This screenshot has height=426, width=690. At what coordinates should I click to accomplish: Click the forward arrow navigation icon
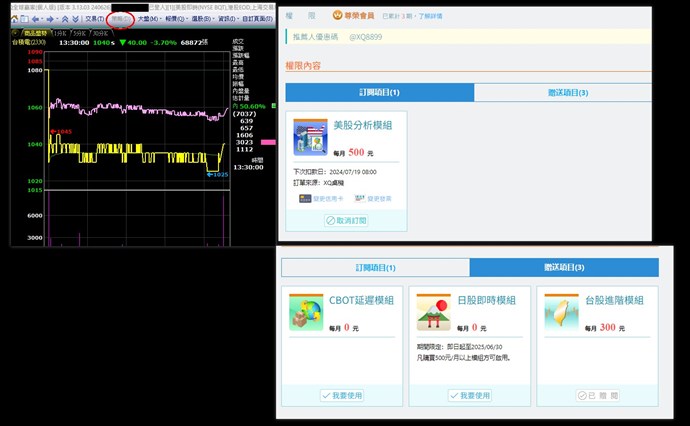click(51, 19)
